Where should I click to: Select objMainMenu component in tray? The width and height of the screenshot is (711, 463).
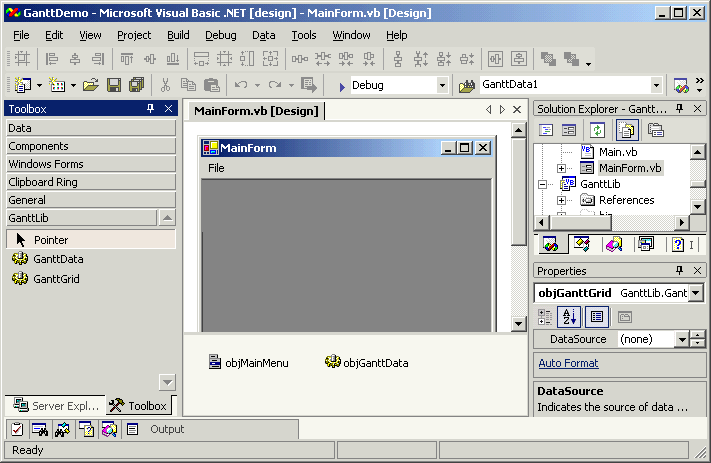(x=248, y=362)
